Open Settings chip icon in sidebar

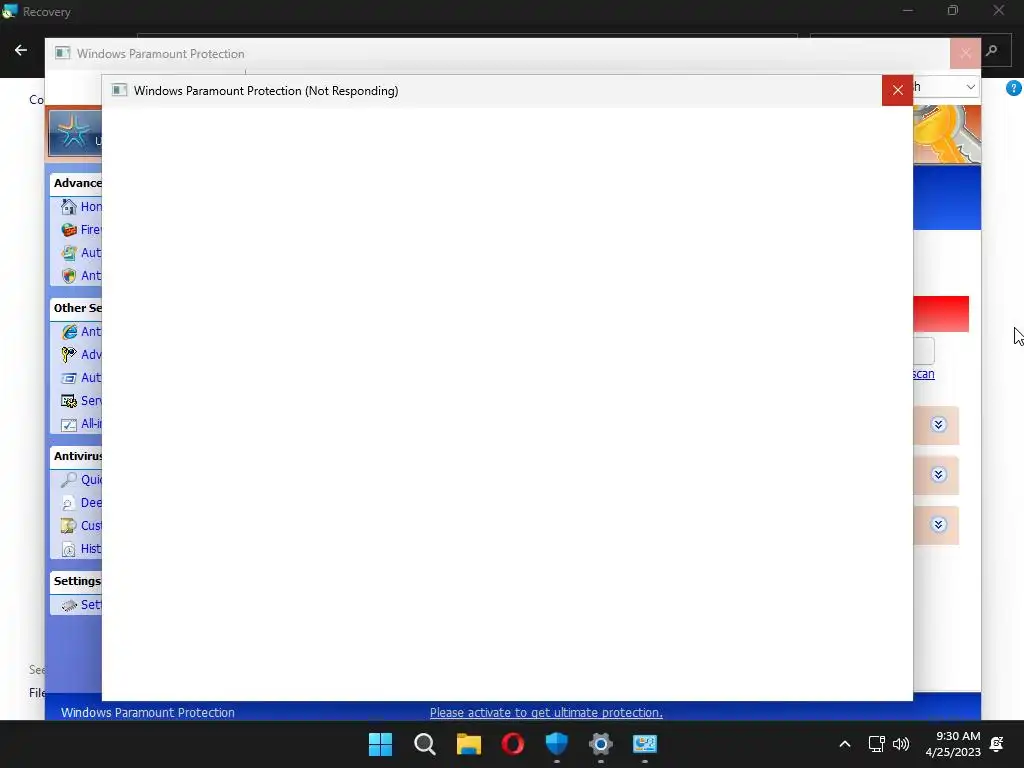pyautogui.click(x=69, y=605)
